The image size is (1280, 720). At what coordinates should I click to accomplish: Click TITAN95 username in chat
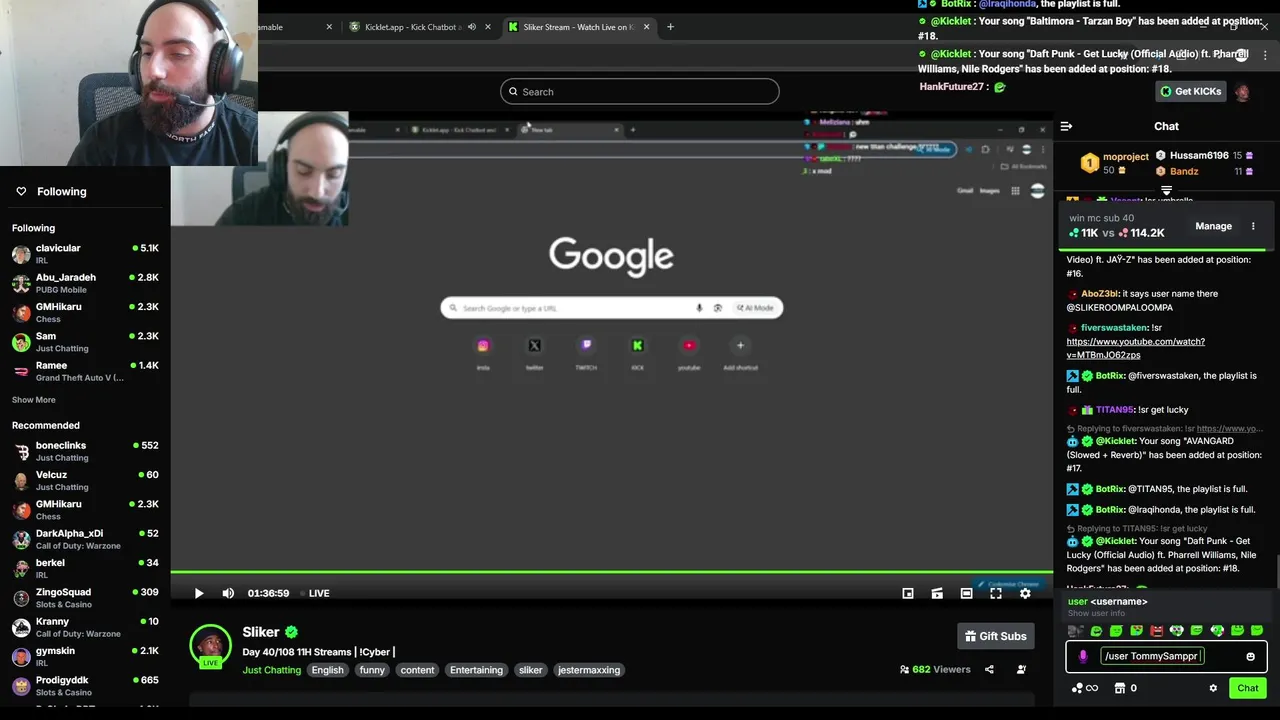[1114, 410]
